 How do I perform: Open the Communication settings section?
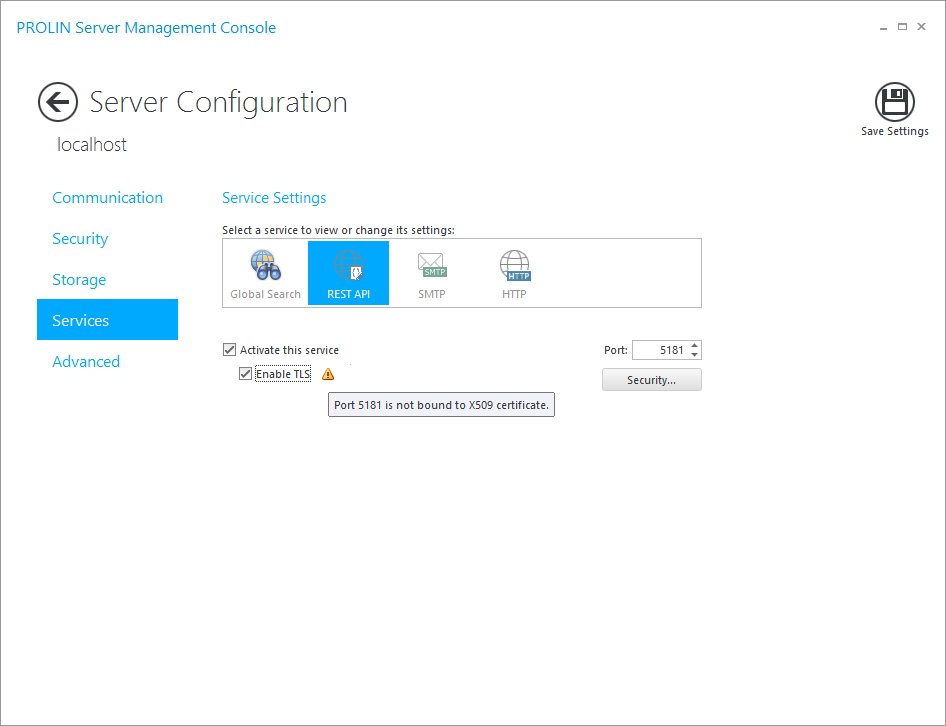coord(107,198)
